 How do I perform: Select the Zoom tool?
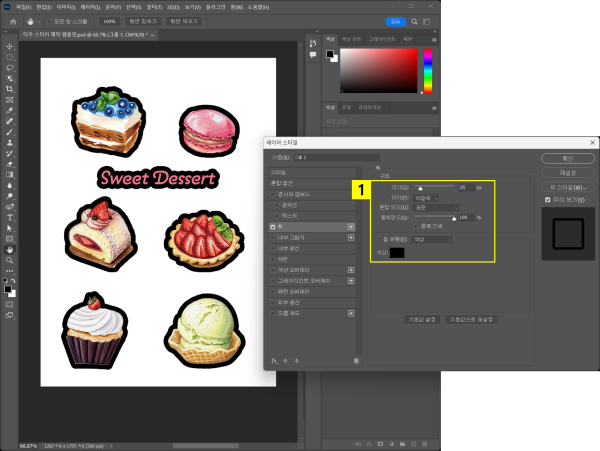pyautogui.click(x=10, y=261)
